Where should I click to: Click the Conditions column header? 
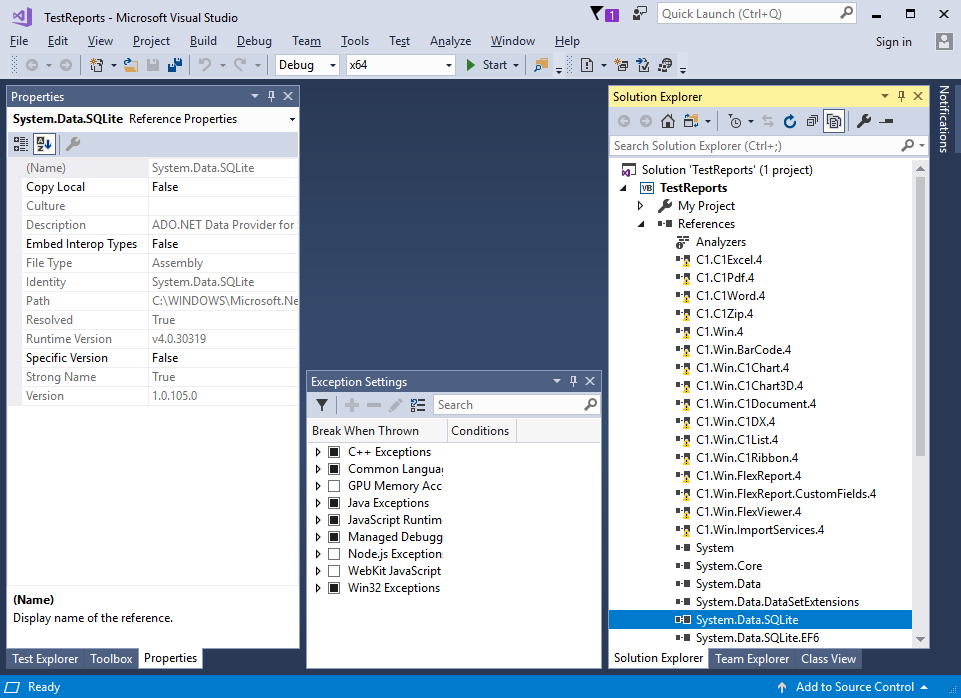481,431
